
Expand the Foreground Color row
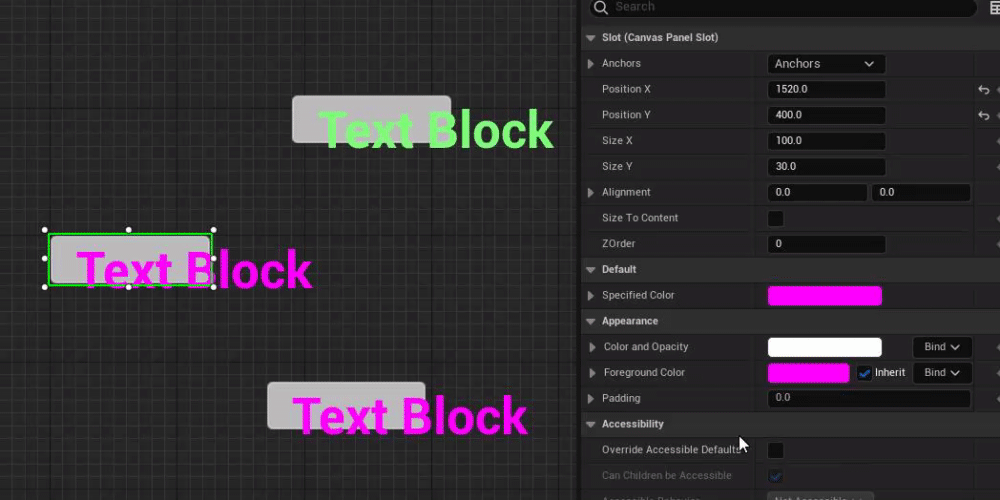coord(592,373)
